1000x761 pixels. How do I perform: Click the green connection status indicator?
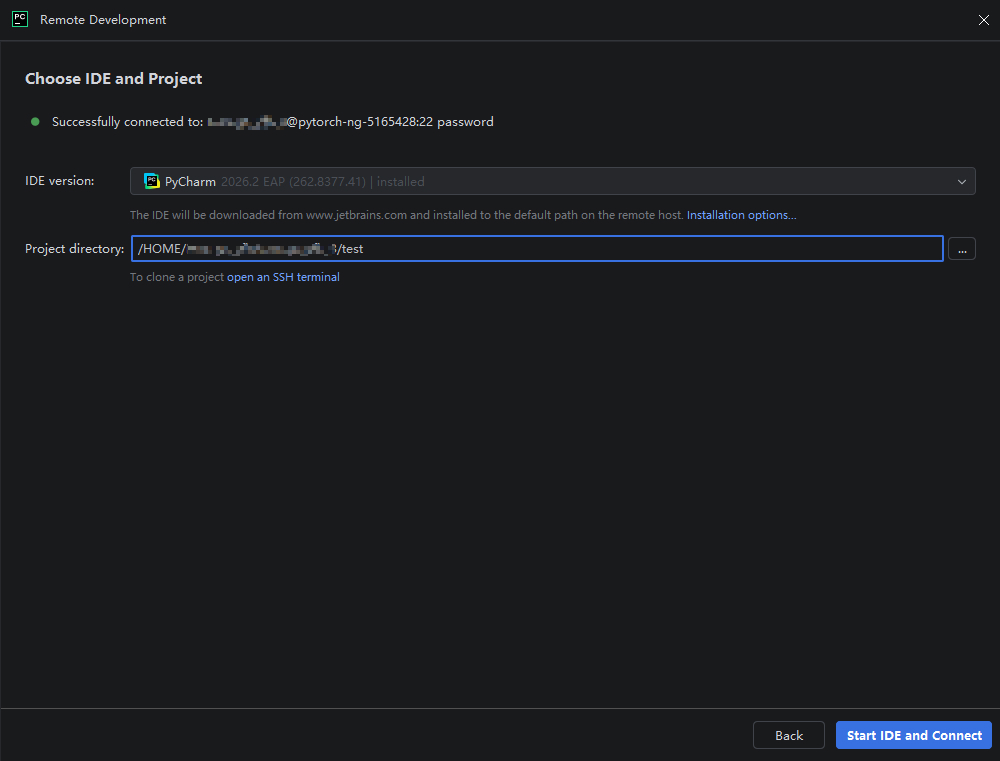pyautogui.click(x=35, y=122)
